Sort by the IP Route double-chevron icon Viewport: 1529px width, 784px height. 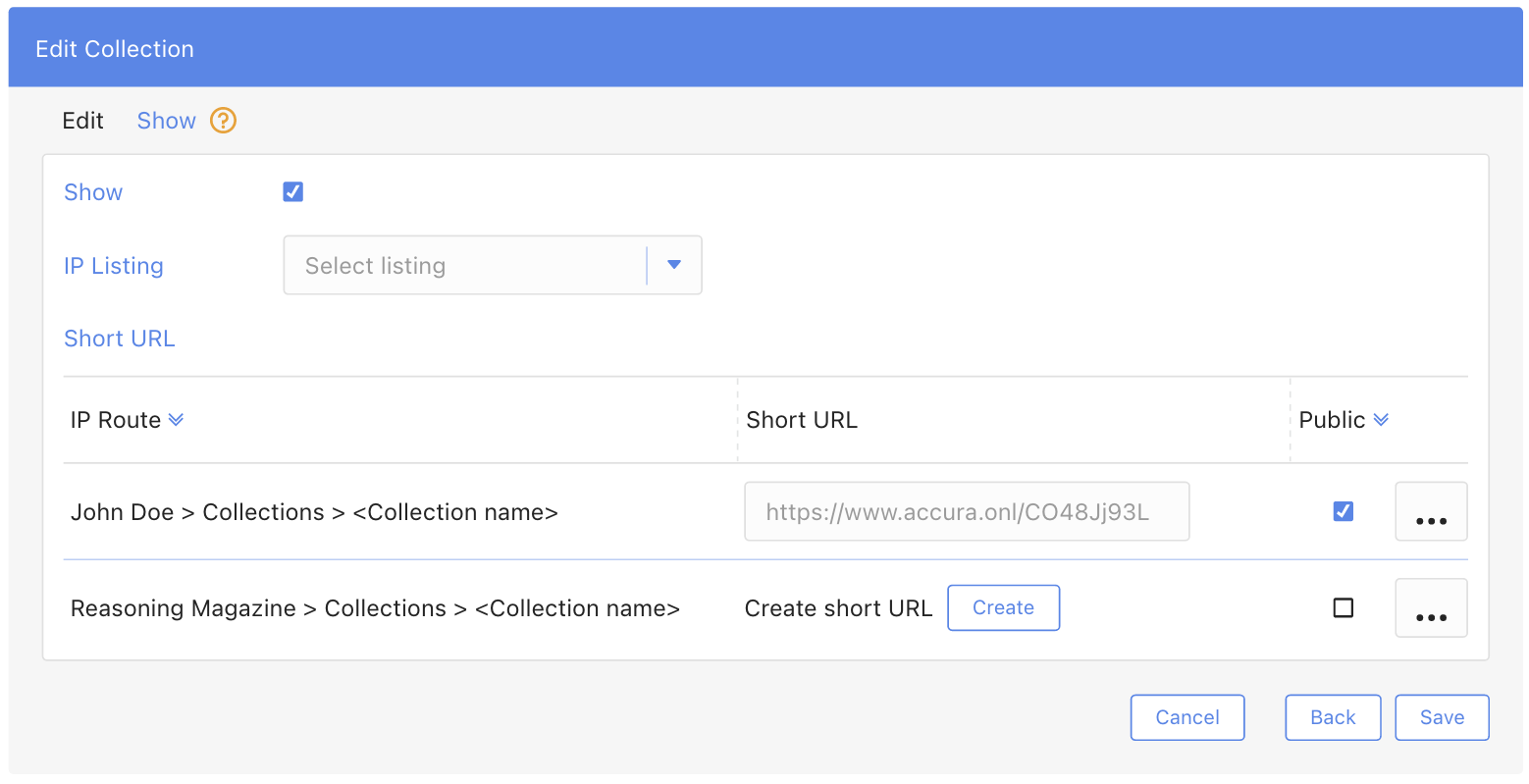click(176, 420)
